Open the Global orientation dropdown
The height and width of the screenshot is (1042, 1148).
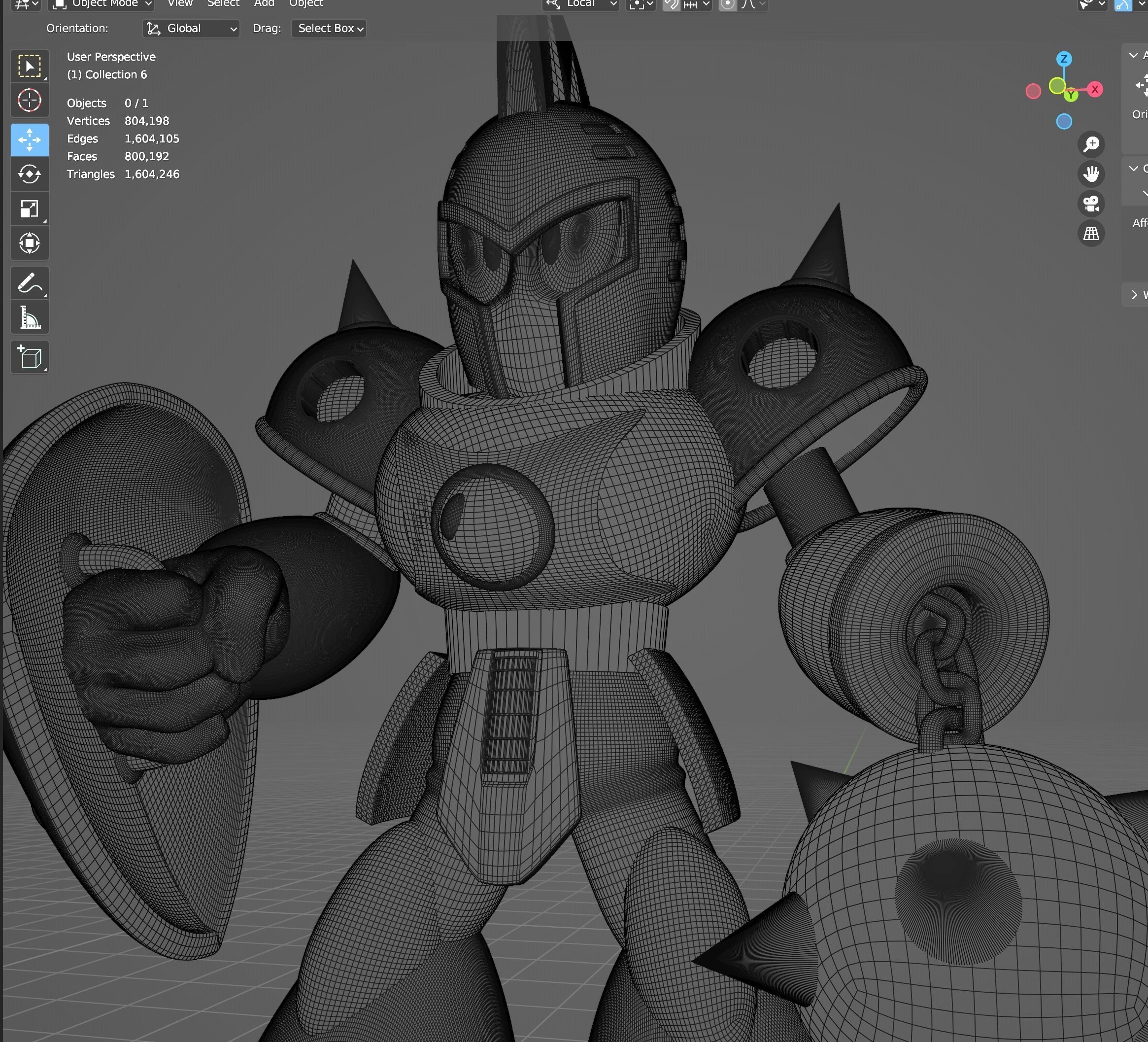pyautogui.click(x=191, y=29)
